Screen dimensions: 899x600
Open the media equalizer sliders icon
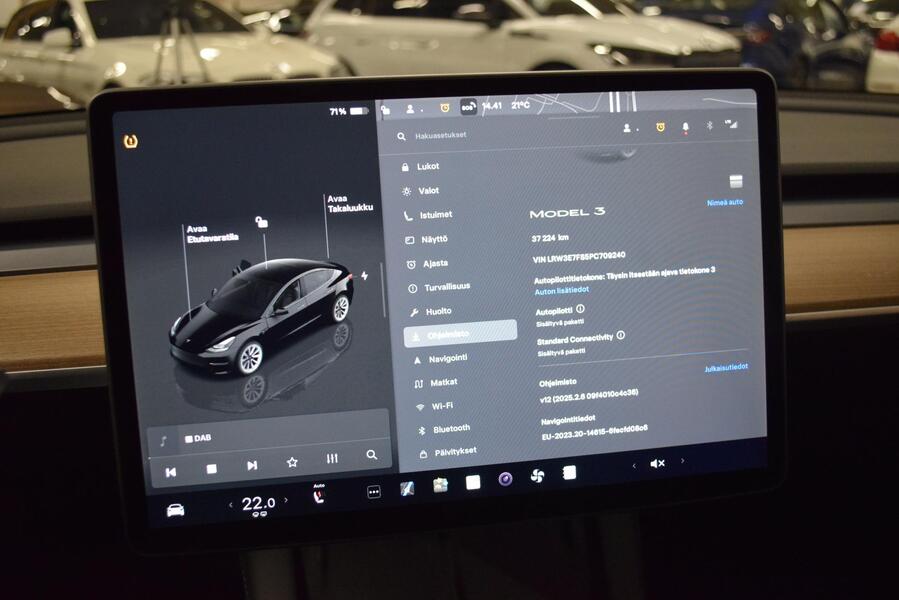tap(331, 458)
